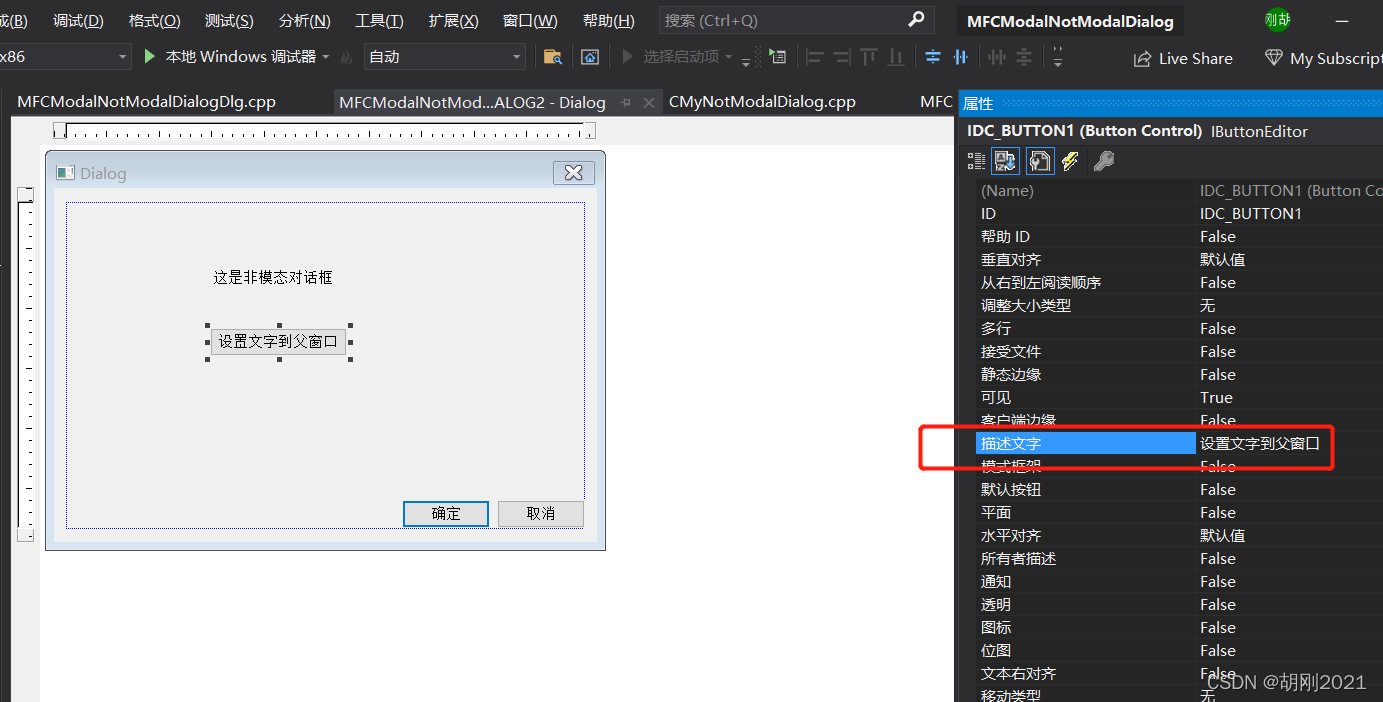The width and height of the screenshot is (1383, 702).
Task: Select the 设置文字到父窗口 button control
Action: [x=278, y=341]
